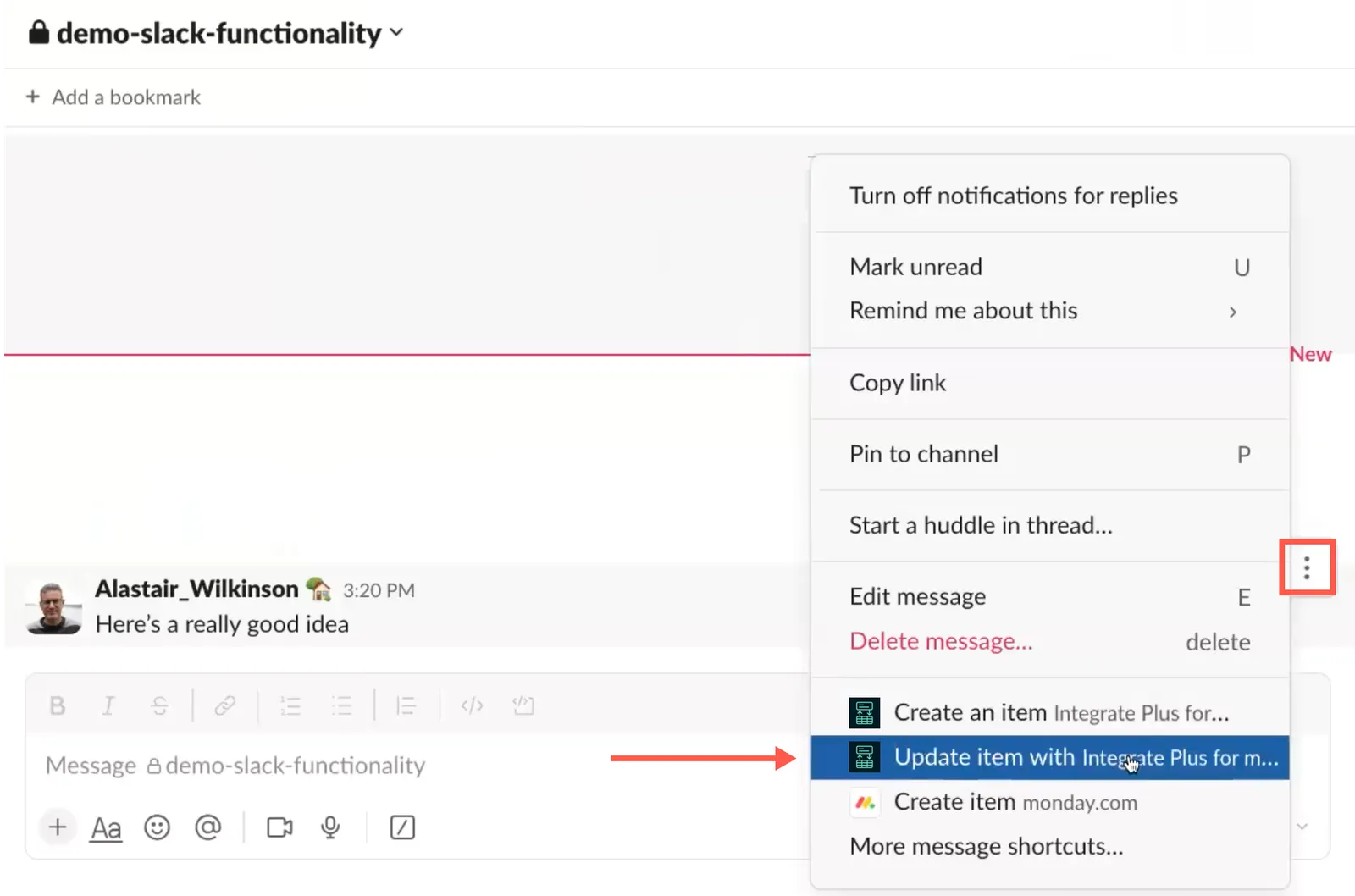
Task: Record an audio clip with microphone
Action: point(330,827)
